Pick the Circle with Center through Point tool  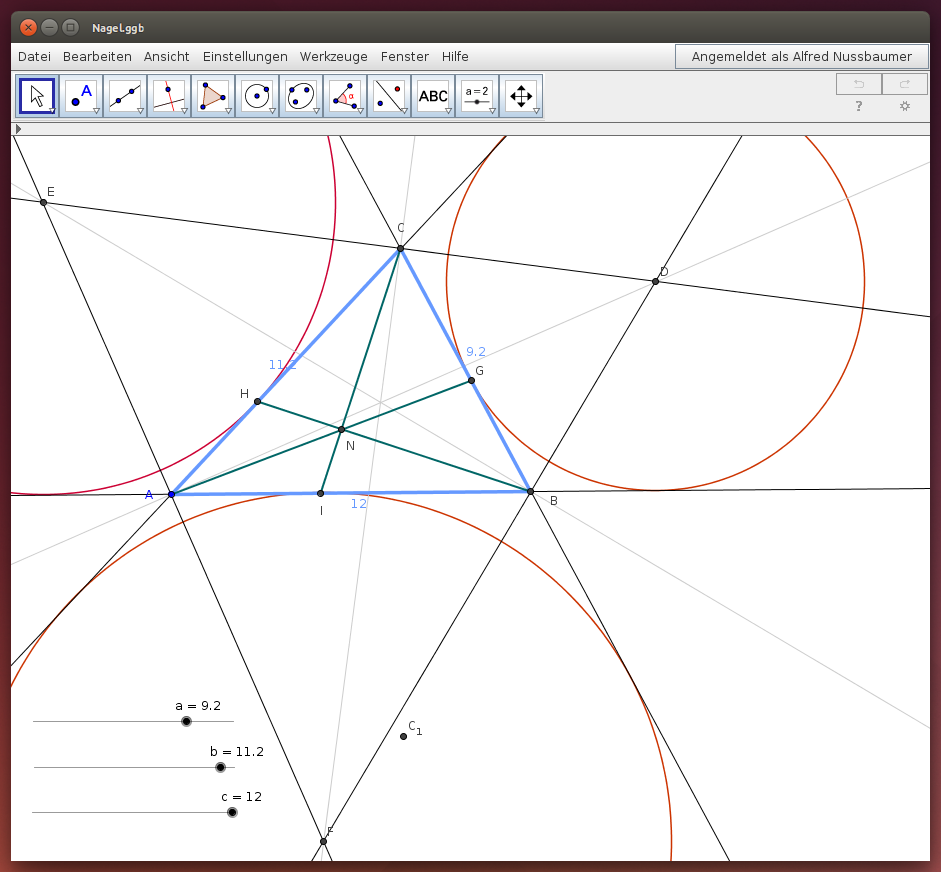pos(257,96)
